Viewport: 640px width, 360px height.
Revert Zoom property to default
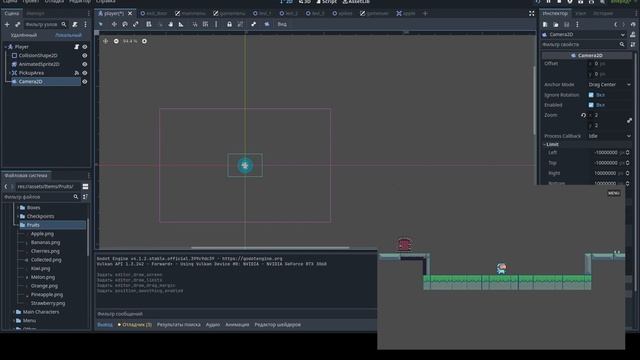[x=583, y=116]
